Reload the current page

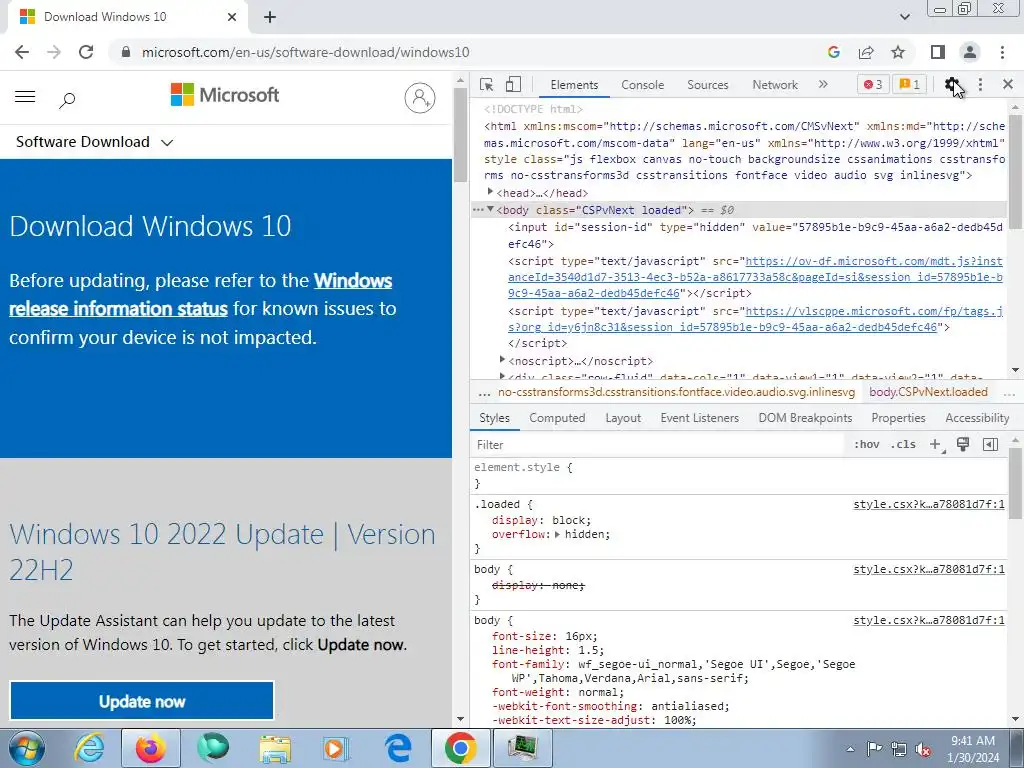pos(86,52)
